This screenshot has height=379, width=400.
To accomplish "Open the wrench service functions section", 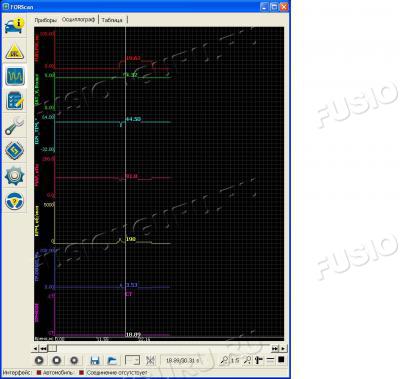I will click(15, 126).
